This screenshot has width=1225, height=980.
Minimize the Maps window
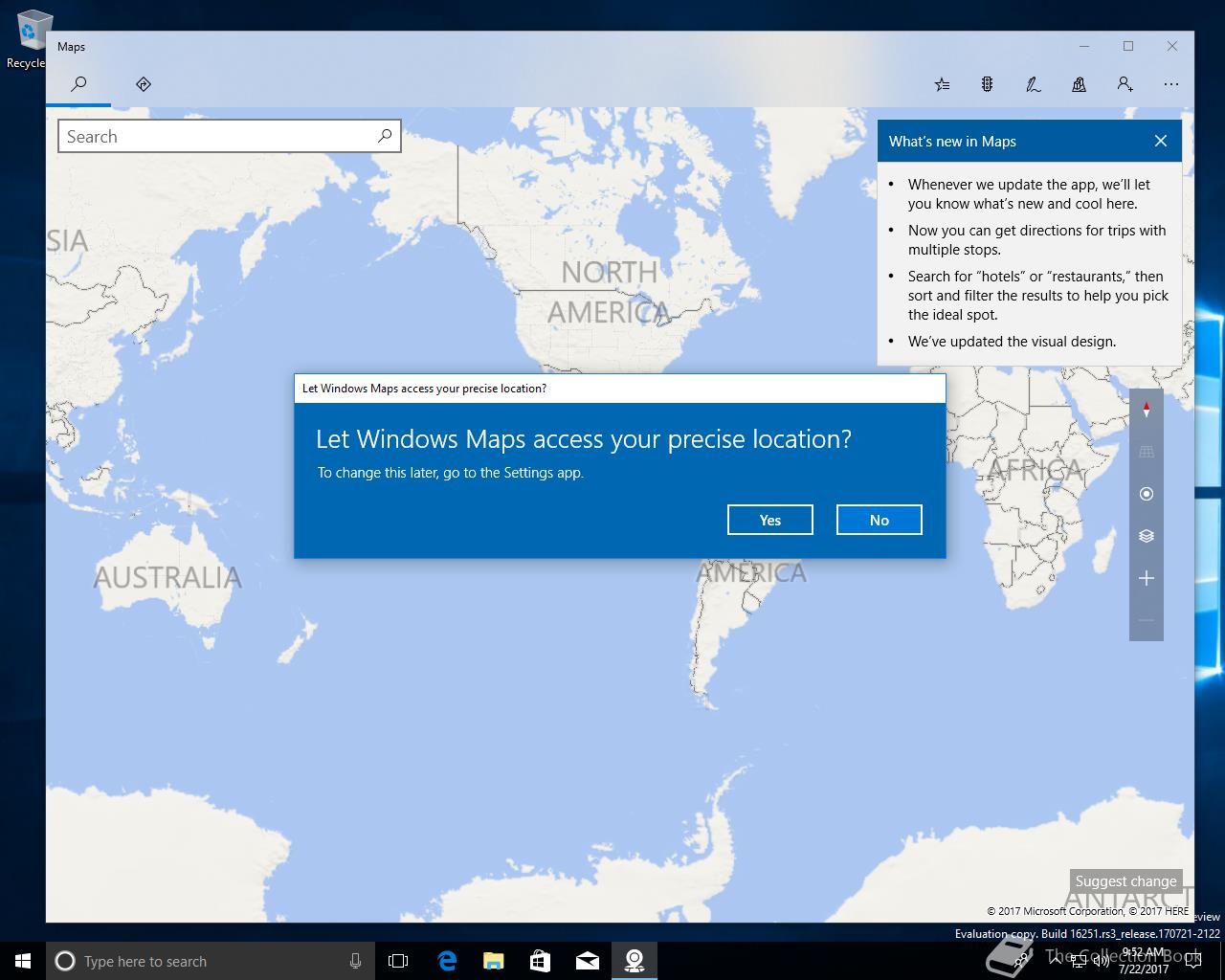tap(1084, 46)
